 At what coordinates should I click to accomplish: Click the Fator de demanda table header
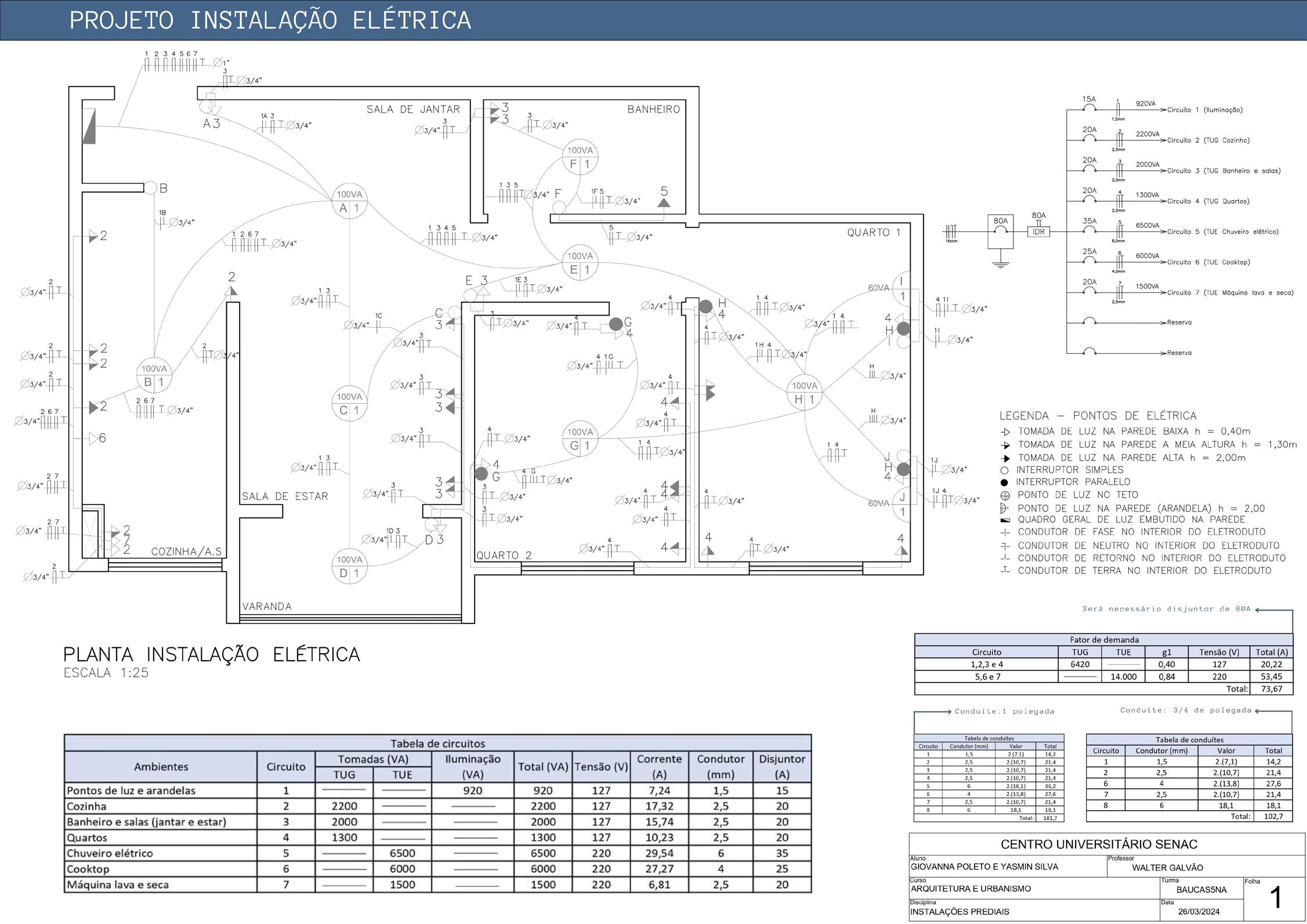[1103, 639]
